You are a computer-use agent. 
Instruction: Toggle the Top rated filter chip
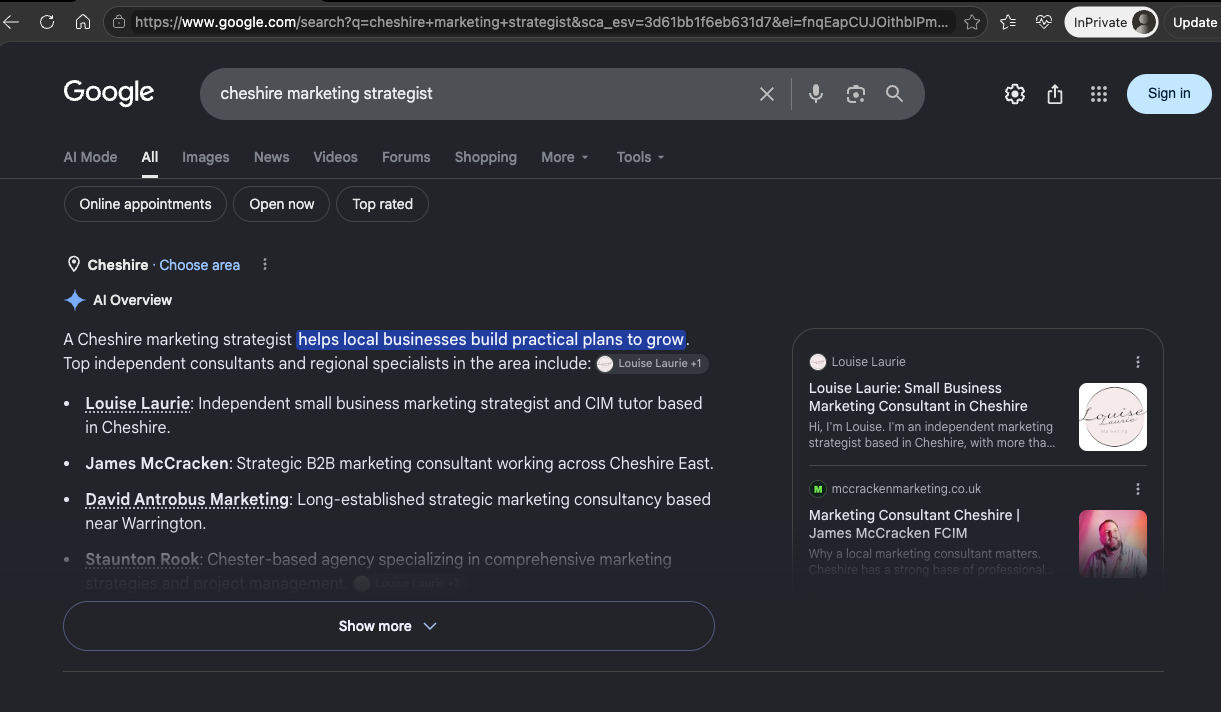[382, 204]
